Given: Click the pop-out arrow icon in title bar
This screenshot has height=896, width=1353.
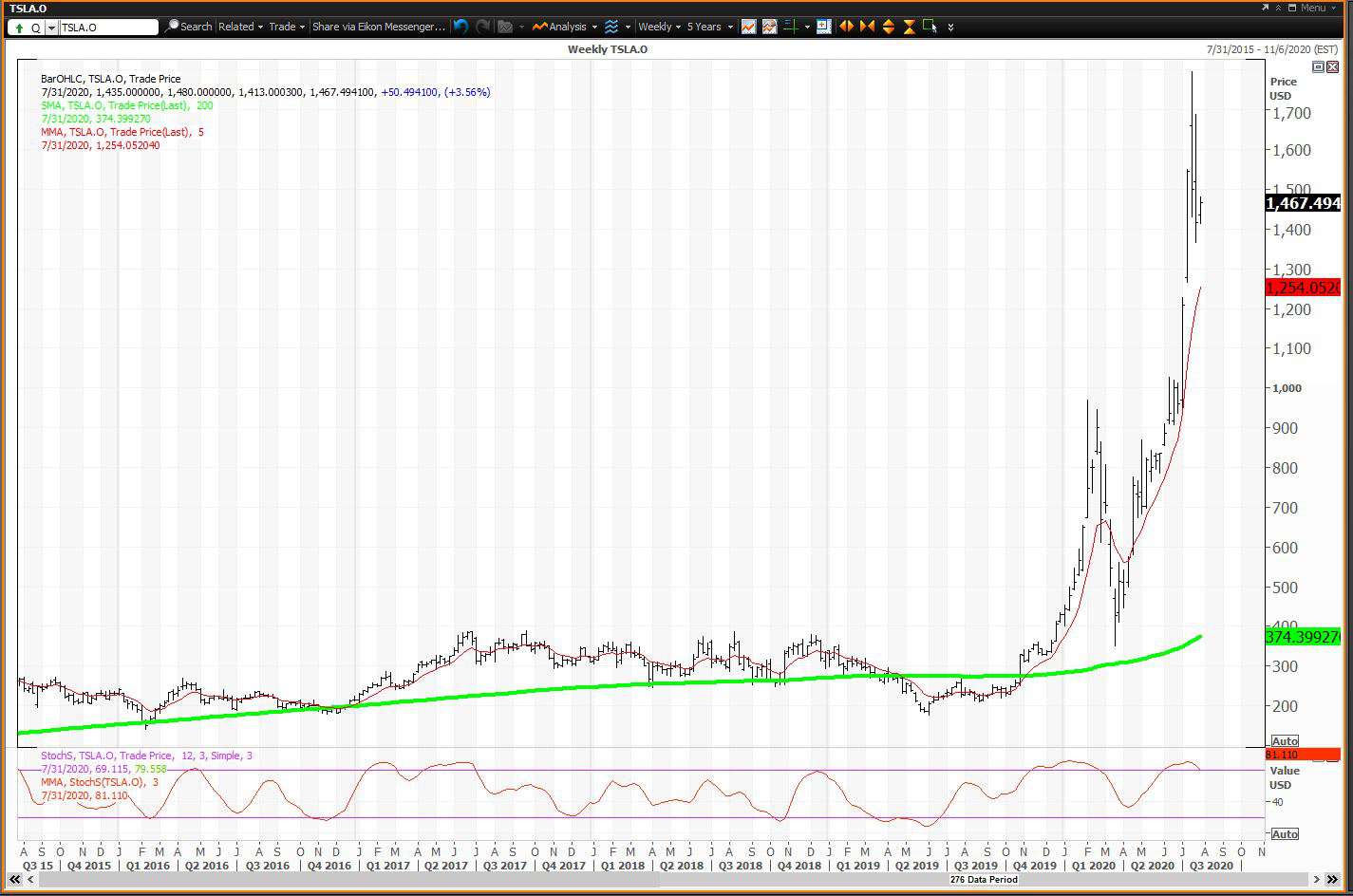Looking at the screenshot, I should click(1265, 8).
